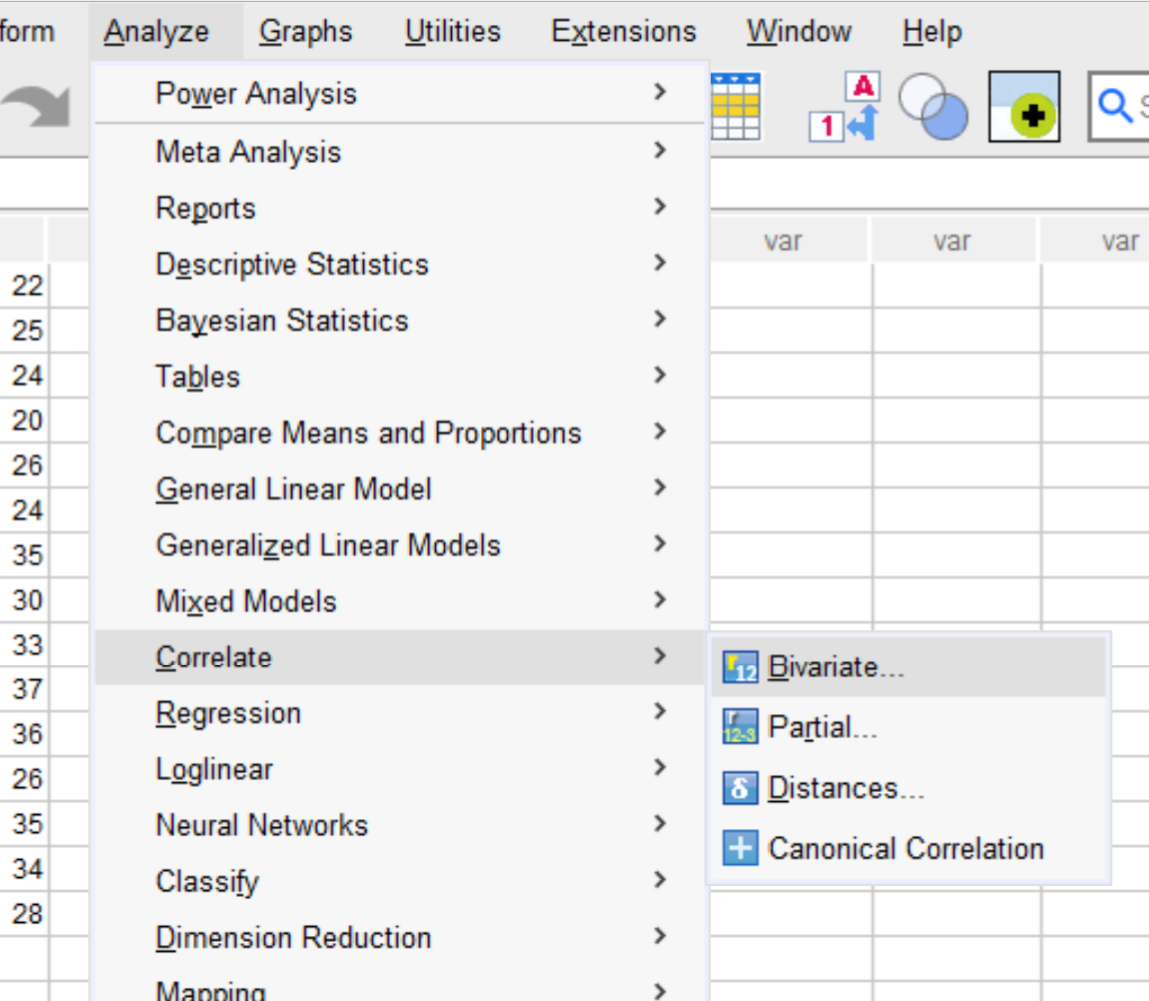
Task: Click the Distances delta icon
Action: click(740, 788)
